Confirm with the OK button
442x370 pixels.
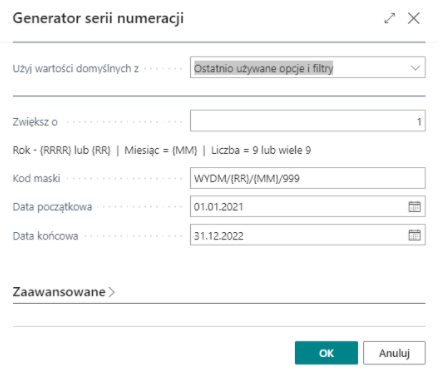point(326,353)
